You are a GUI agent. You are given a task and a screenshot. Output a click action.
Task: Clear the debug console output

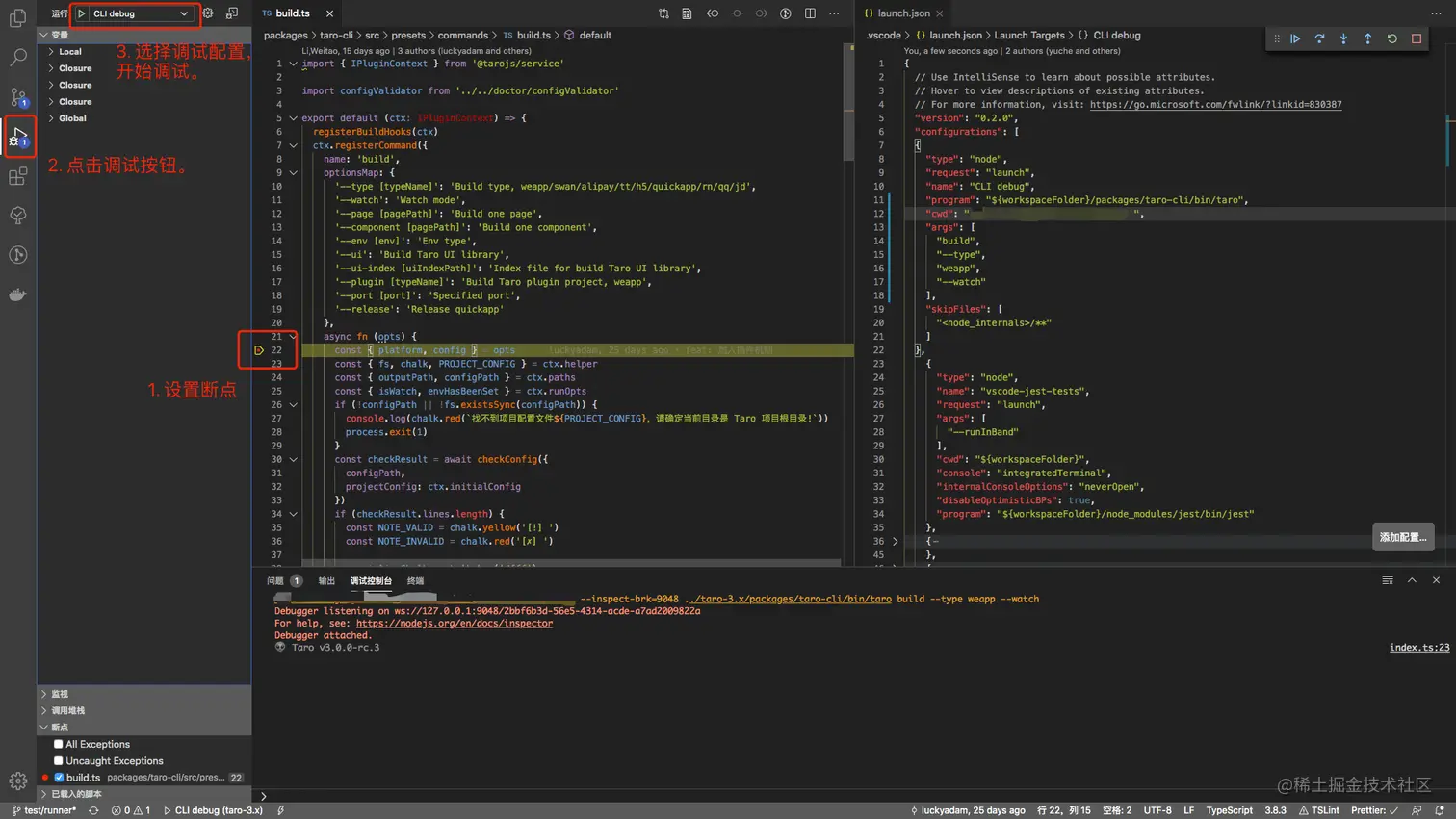tap(1388, 580)
